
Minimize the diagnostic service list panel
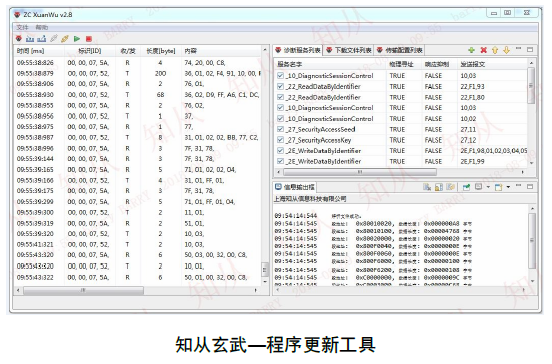coord(518,49)
